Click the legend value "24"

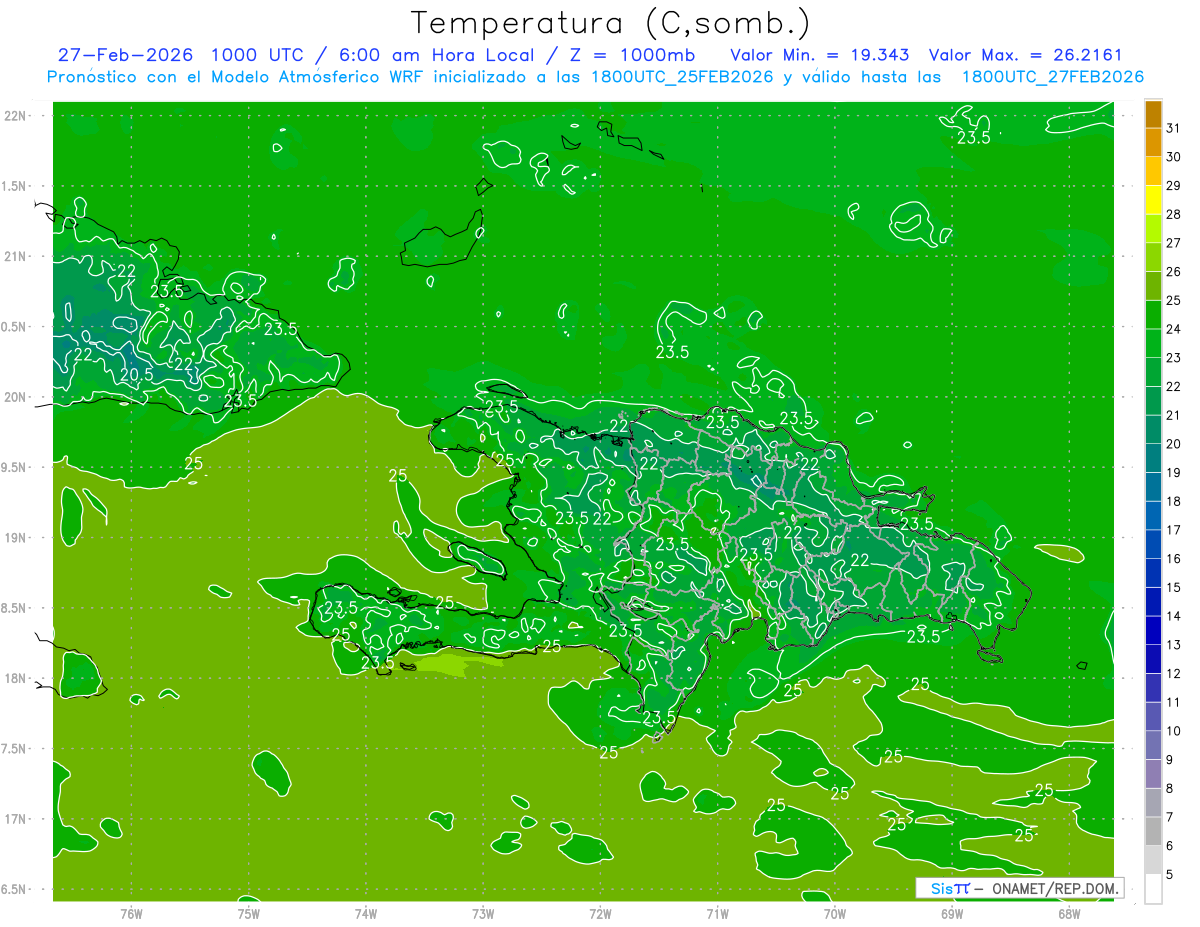[x=1173, y=328]
